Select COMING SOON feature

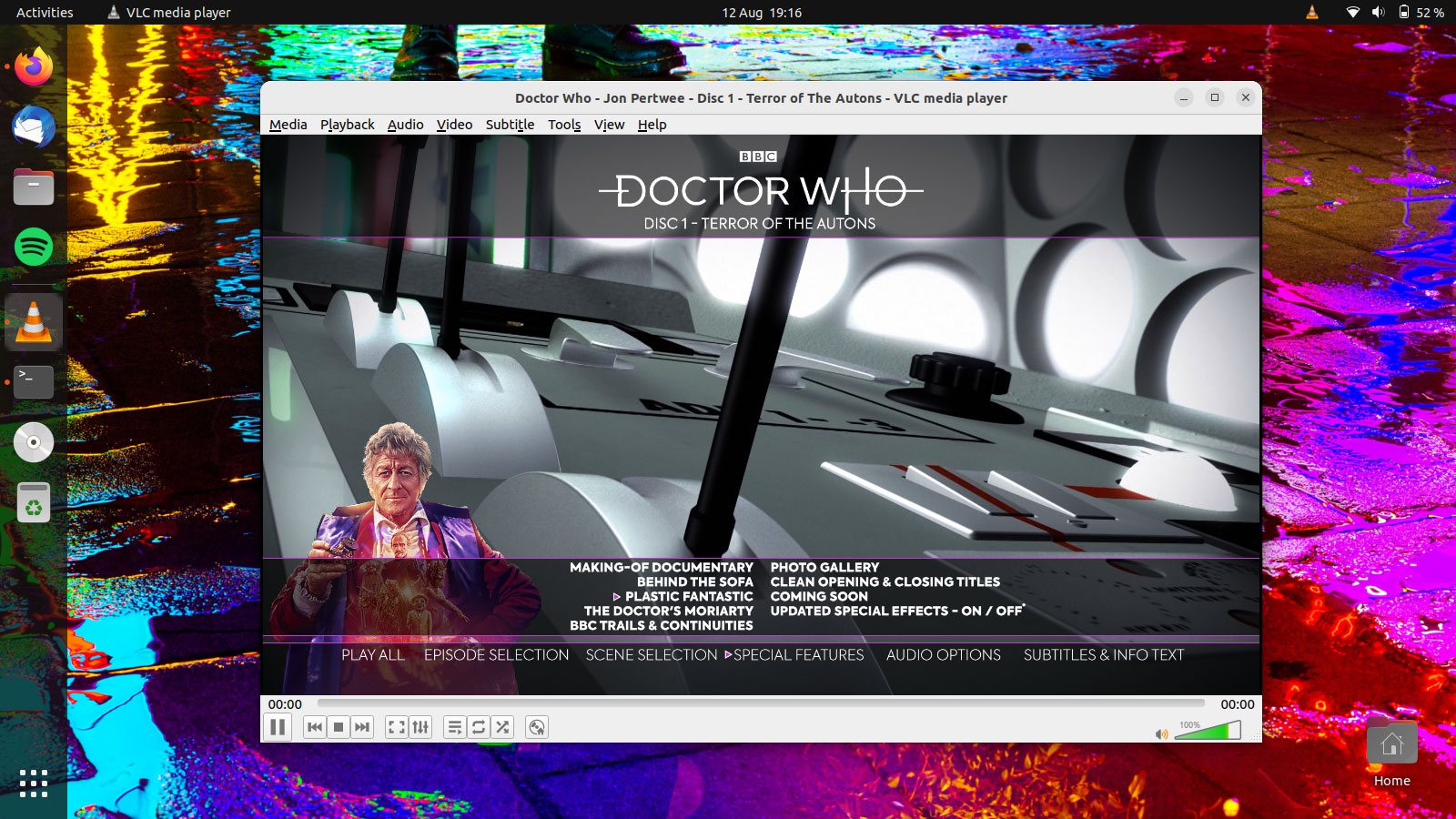(819, 596)
